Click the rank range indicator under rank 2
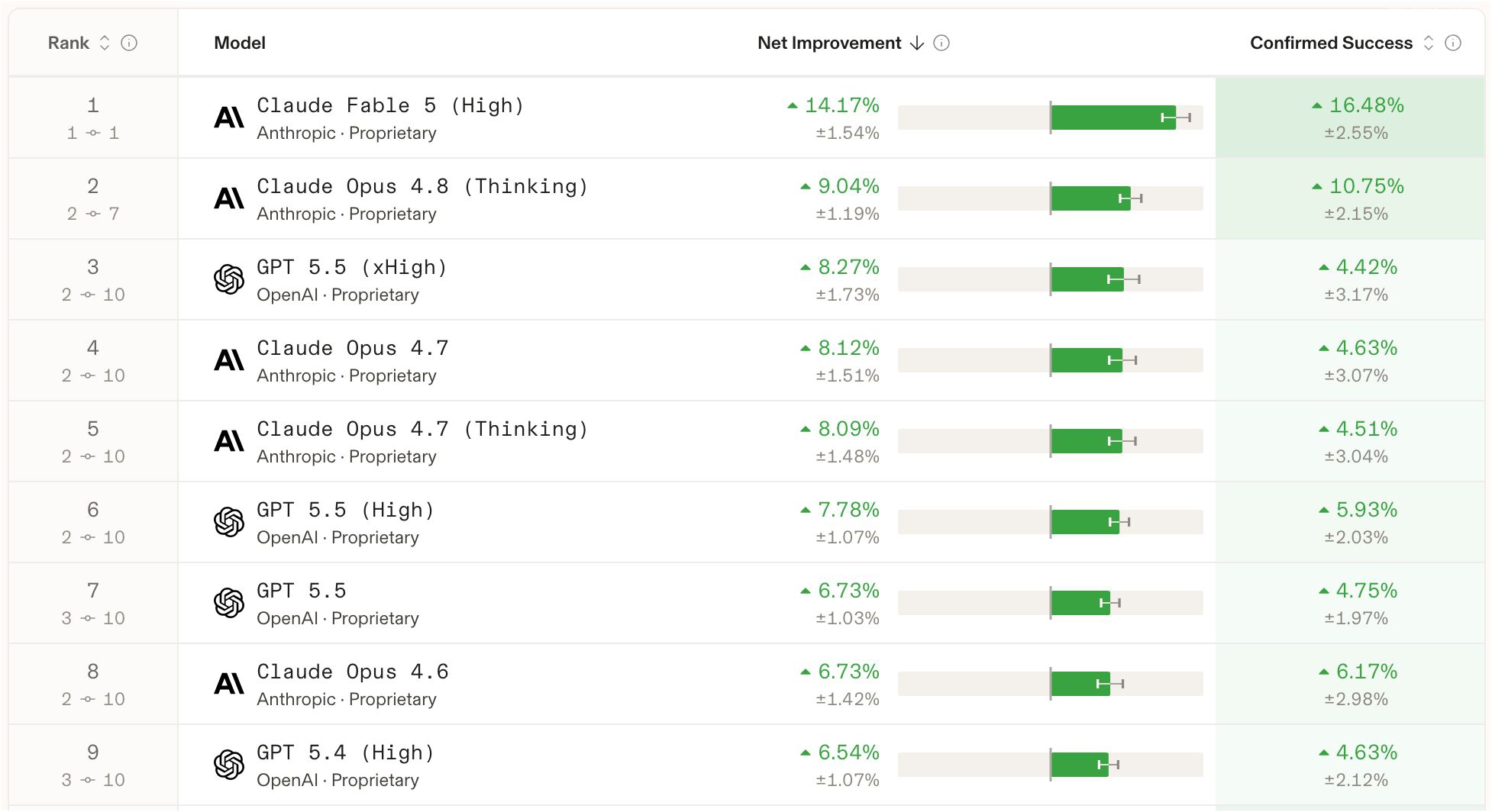 pos(93,214)
